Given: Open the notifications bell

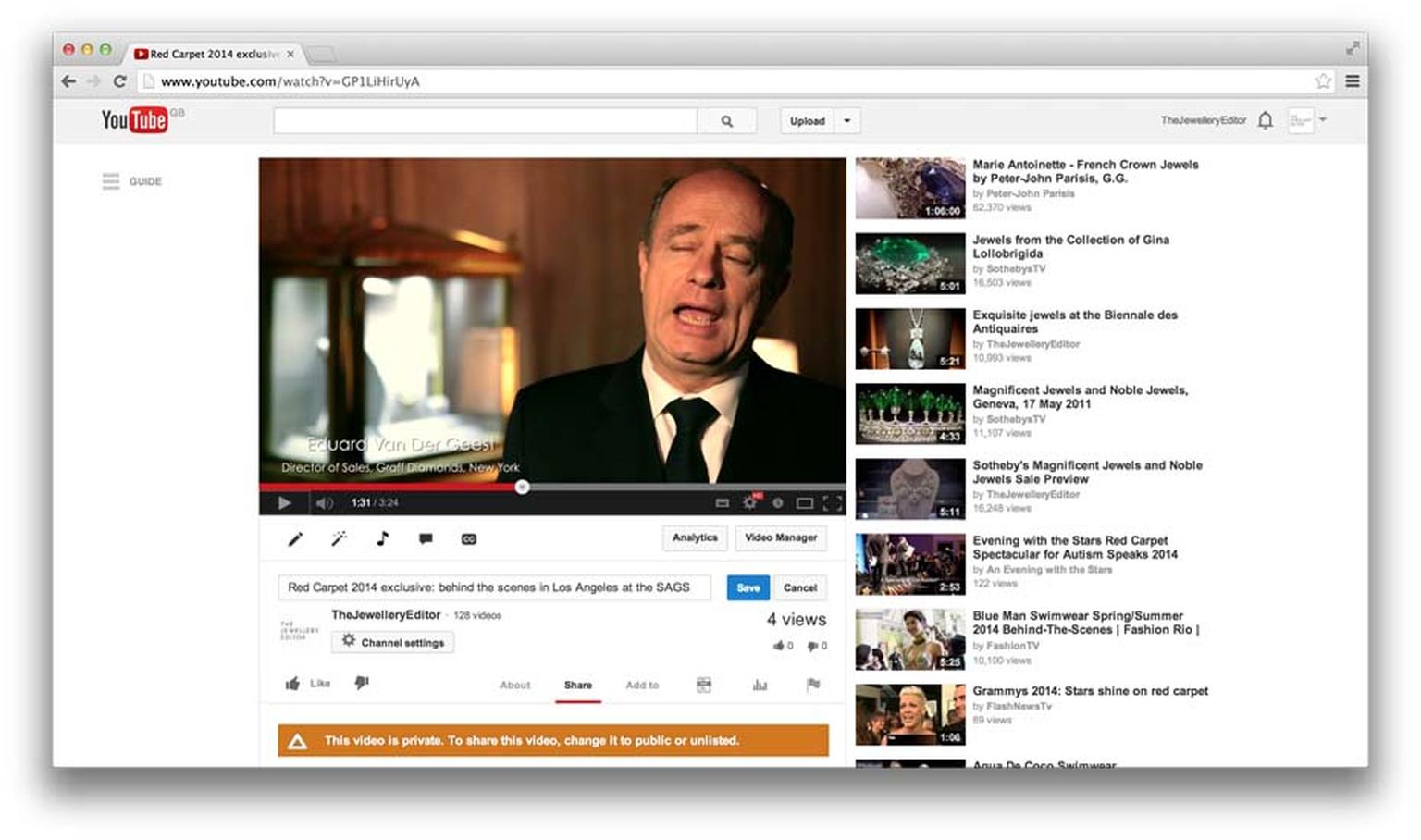Looking at the screenshot, I should click(1266, 120).
